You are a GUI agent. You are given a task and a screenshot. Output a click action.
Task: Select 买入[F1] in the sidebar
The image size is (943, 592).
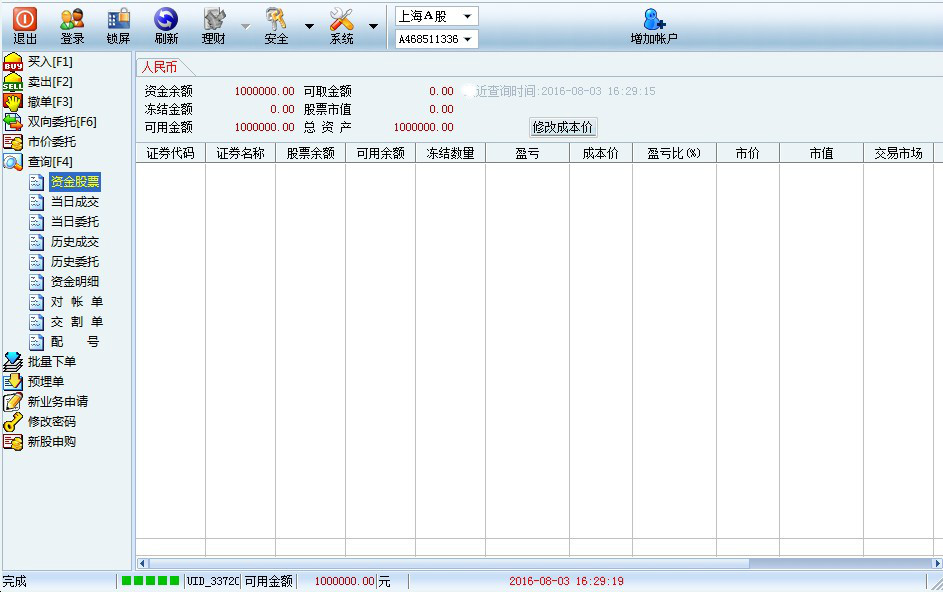click(49, 62)
